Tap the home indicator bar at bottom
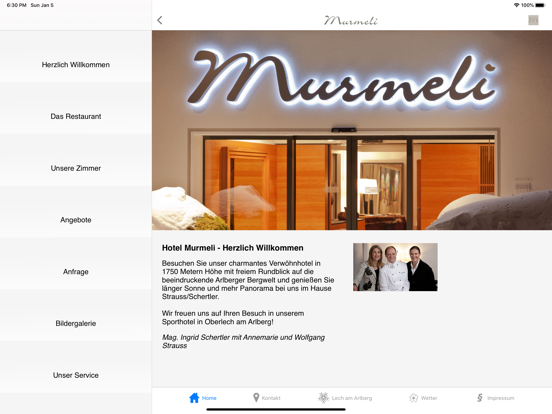Image resolution: width=552 pixels, height=414 pixels. [x=276, y=409]
